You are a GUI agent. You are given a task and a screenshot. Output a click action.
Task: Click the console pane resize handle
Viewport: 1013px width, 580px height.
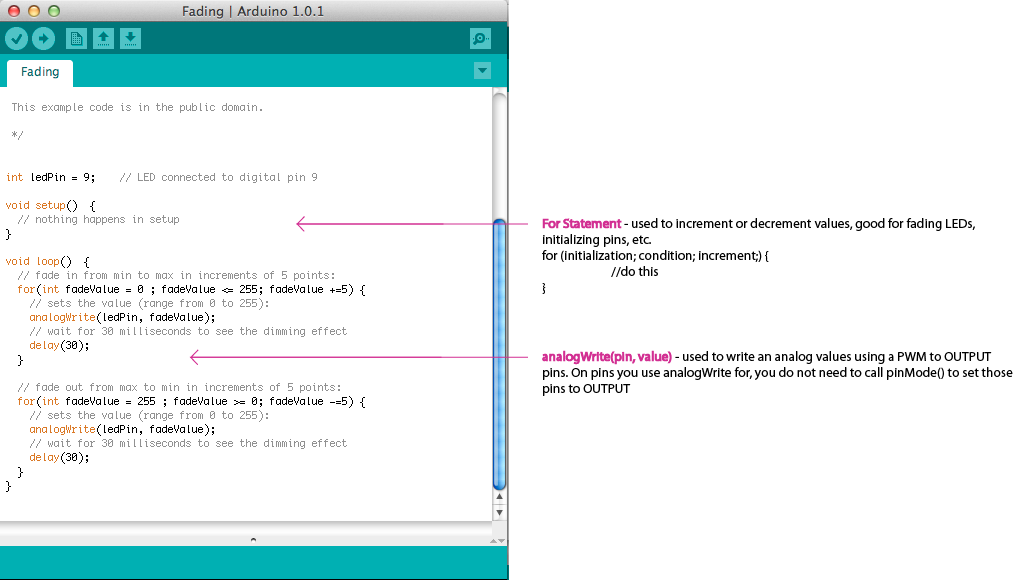[x=253, y=539]
